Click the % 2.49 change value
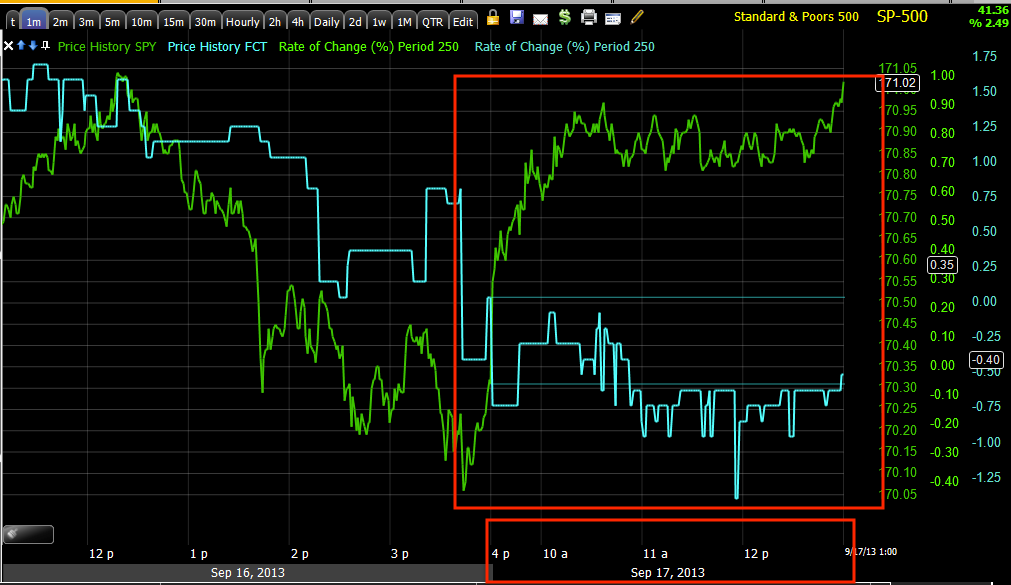The image size is (1011, 585). click(988, 23)
